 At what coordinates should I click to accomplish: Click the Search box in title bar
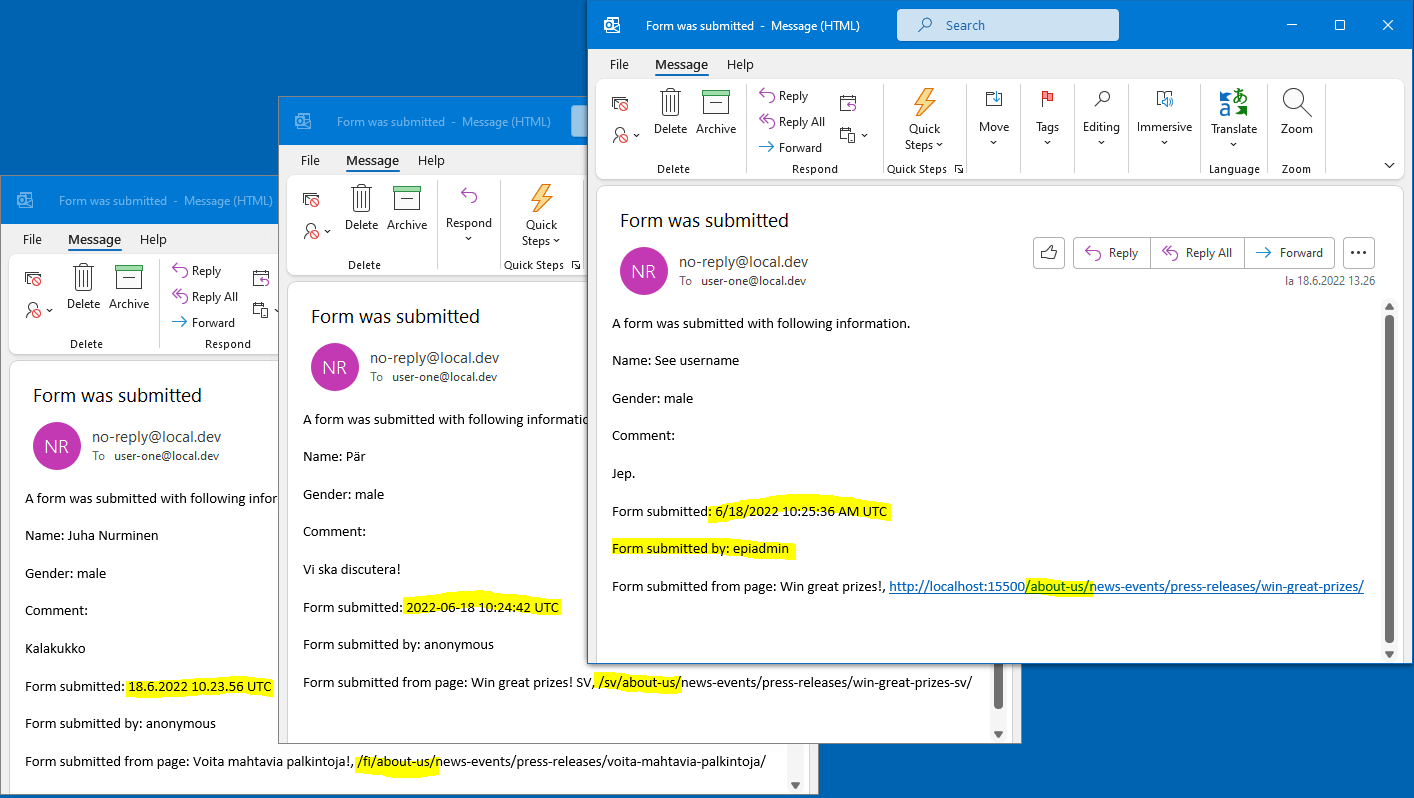tap(1007, 25)
